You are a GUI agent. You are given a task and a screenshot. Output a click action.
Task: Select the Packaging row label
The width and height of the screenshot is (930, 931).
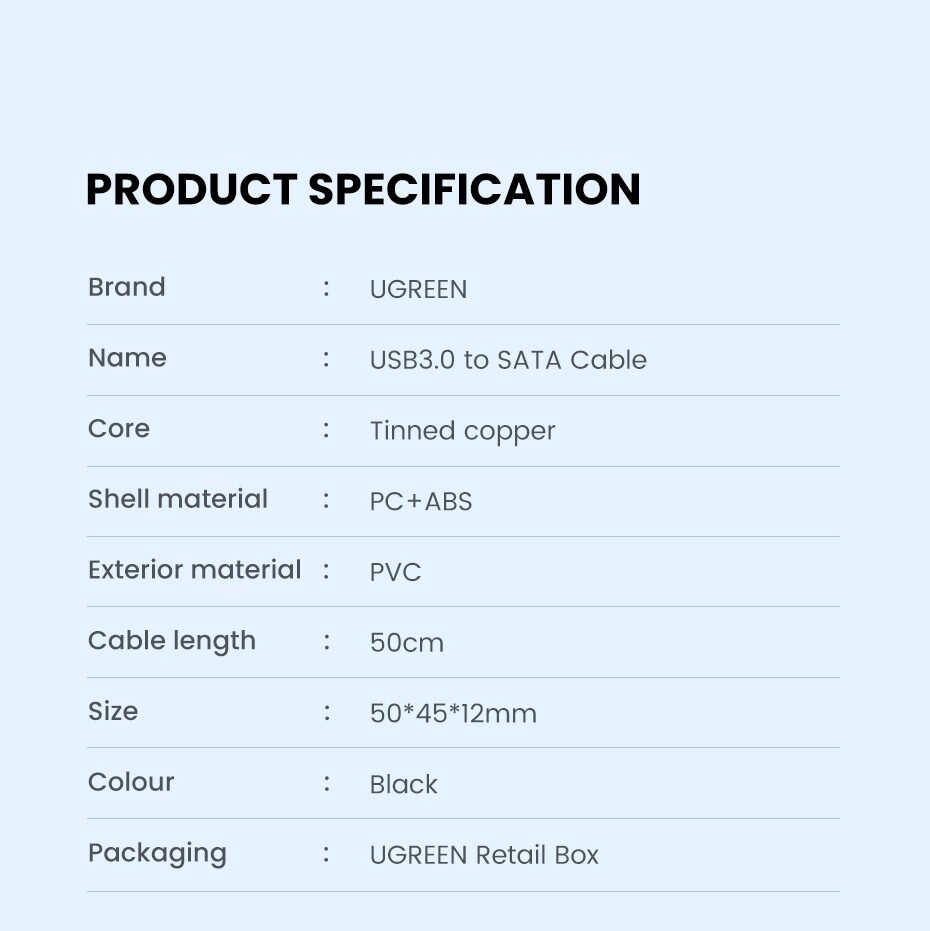click(x=157, y=853)
